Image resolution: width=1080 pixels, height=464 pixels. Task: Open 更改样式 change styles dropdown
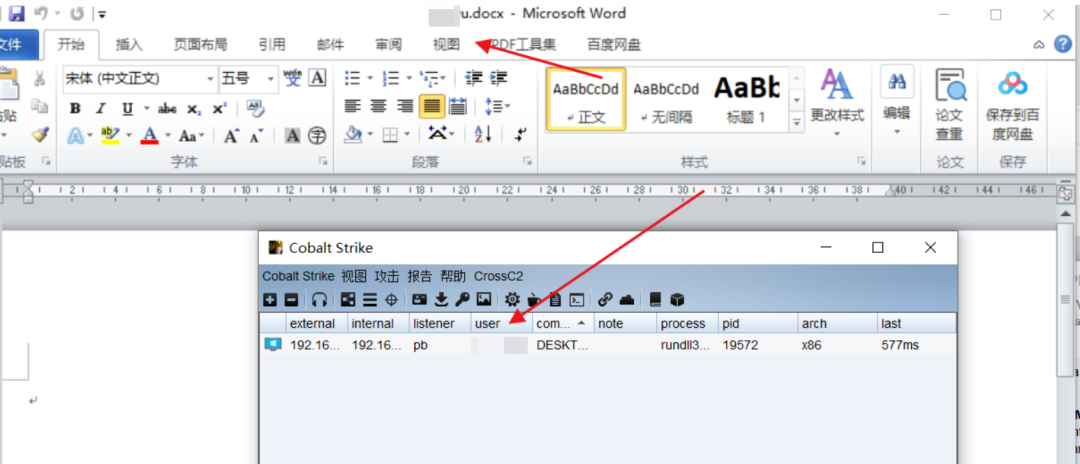coord(837,103)
